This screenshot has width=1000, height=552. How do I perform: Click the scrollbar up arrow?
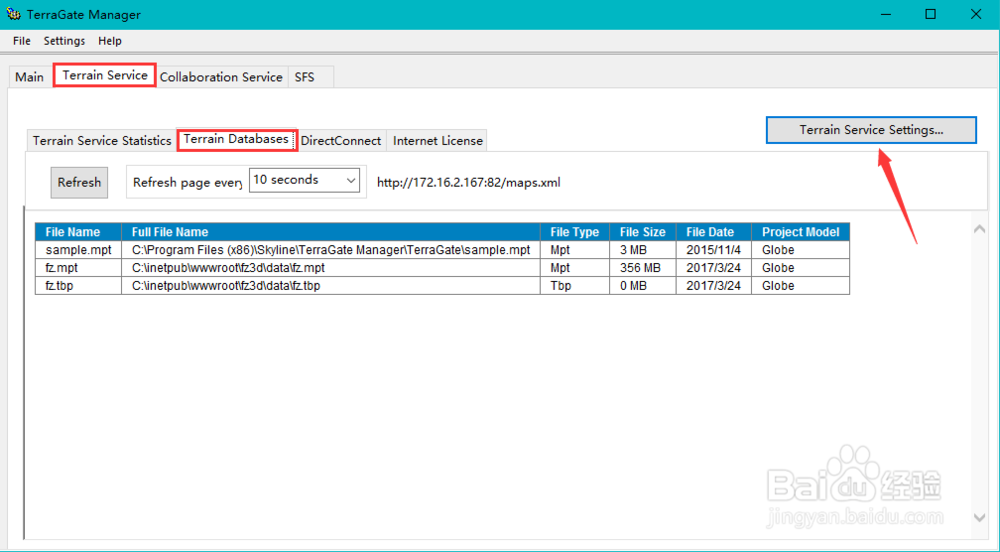[x=980, y=229]
